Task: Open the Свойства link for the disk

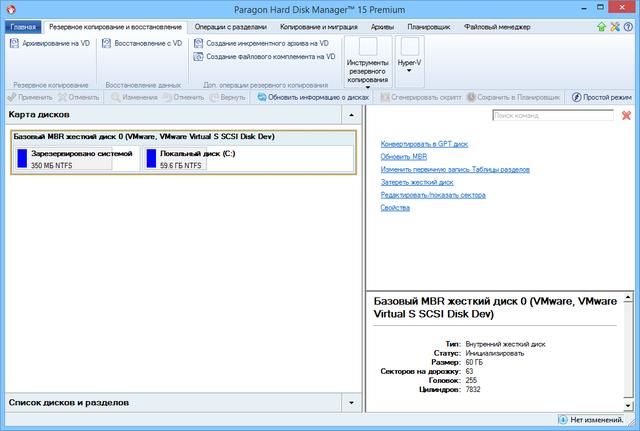Action: tap(395, 208)
